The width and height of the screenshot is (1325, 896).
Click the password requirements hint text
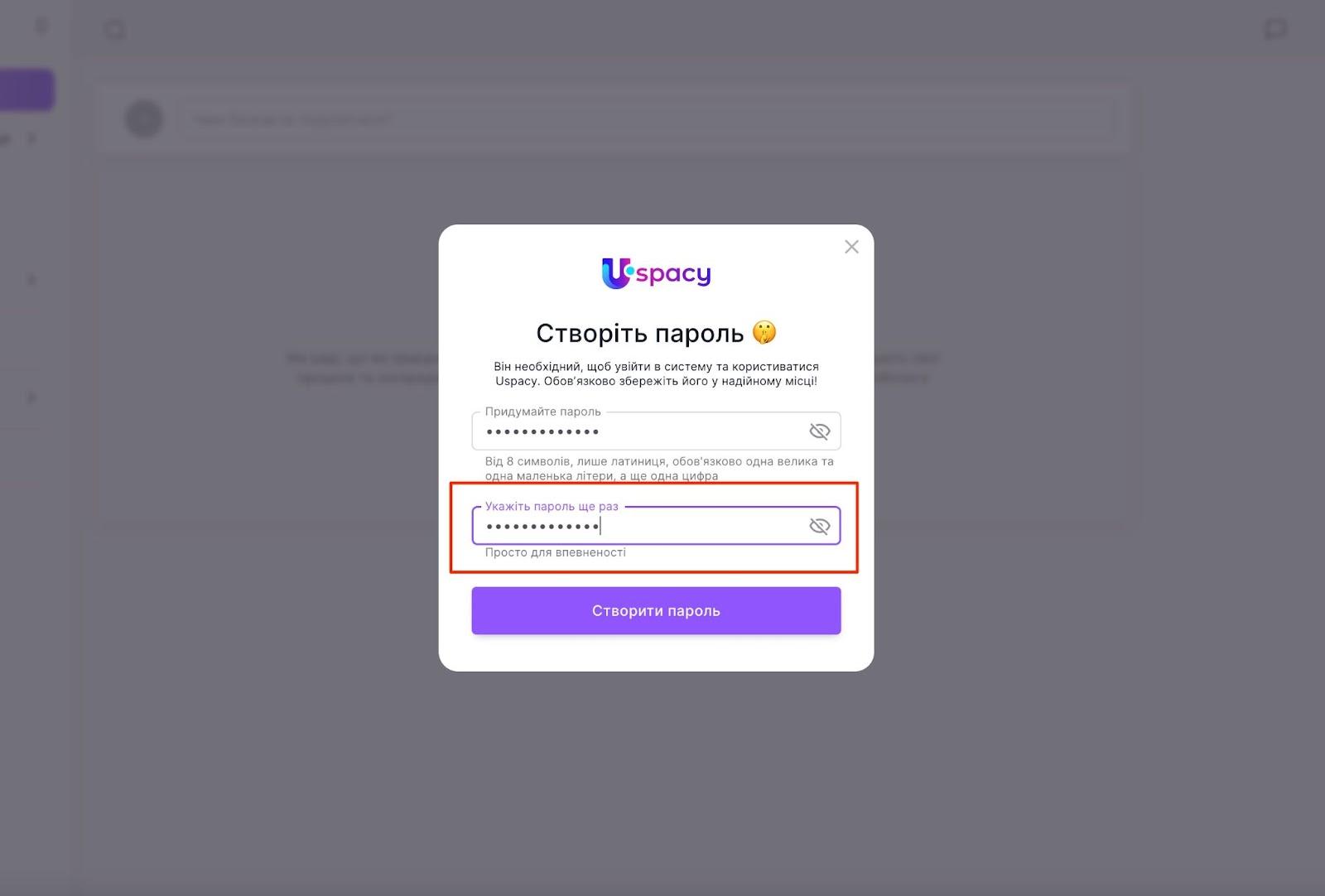pos(659,469)
